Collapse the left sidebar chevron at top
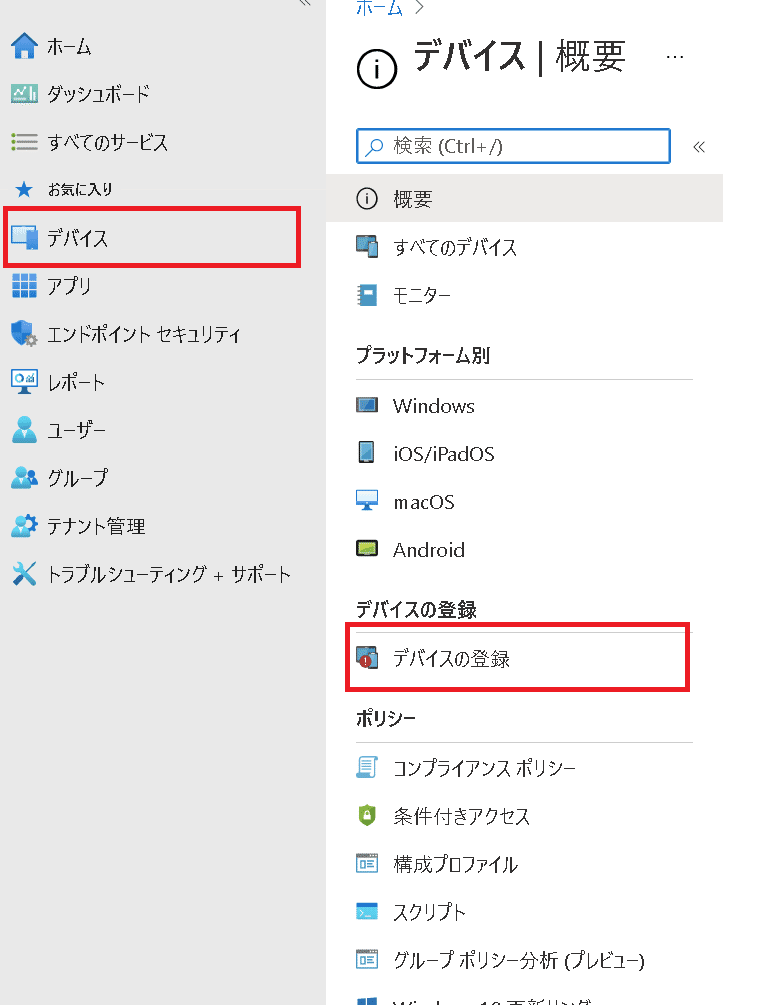Image resolution: width=762 pixels, height=1005 pixels. 305,4
